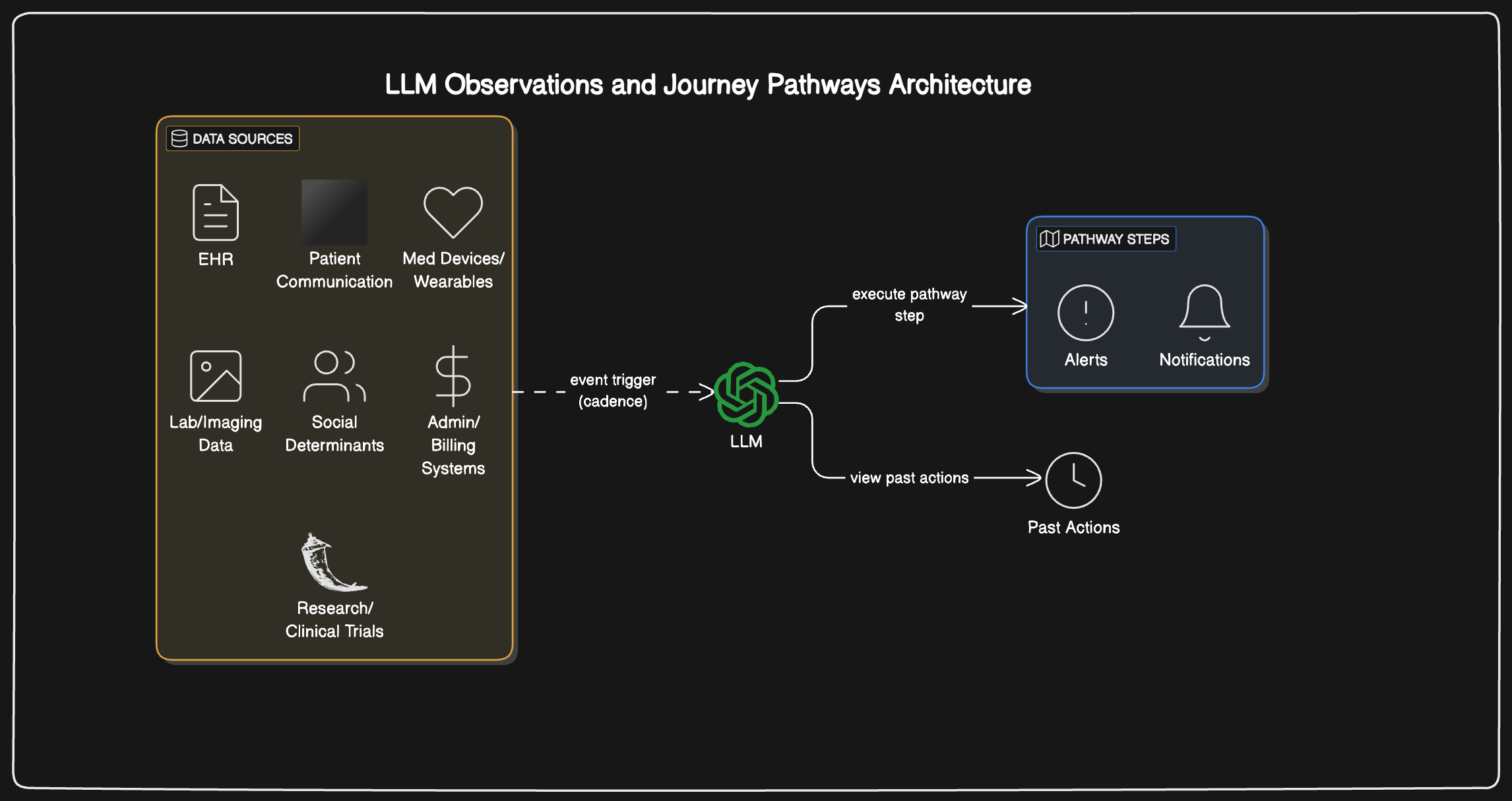Select the map icon beside PATHWAY STEPS

pos(1049,239)
